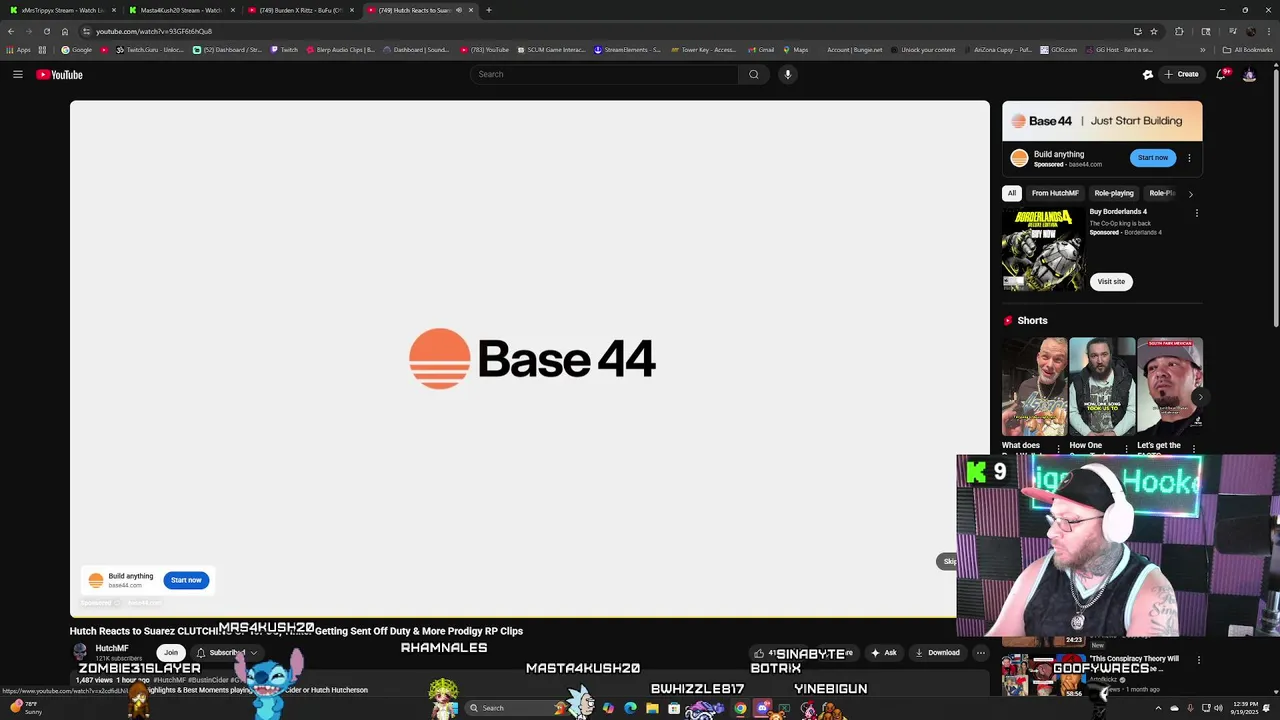Select the All filter chip
This screenshot has height=720, width=1280.
point(1012,193)
